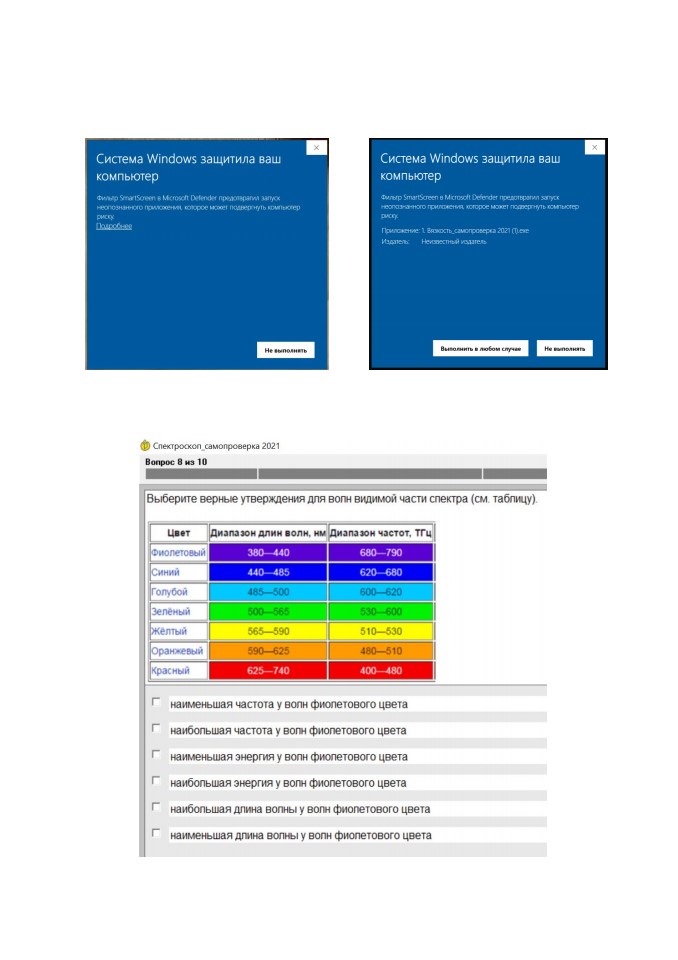Check наименьшая энергия у волн фиолетового цвета
The height and width of the screenshot is (960, 678).
click(x=156, y=754)
